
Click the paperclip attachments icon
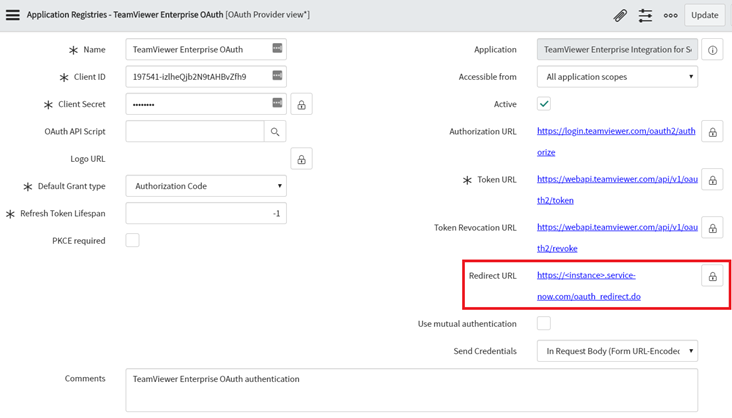(x=620, y=15)
